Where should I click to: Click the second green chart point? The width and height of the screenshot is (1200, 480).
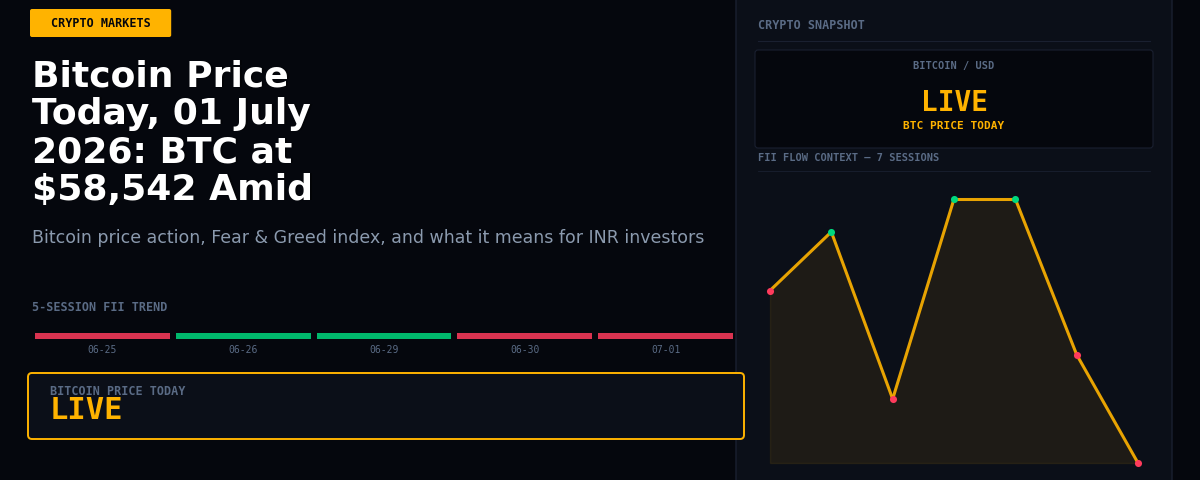[831, 232]
